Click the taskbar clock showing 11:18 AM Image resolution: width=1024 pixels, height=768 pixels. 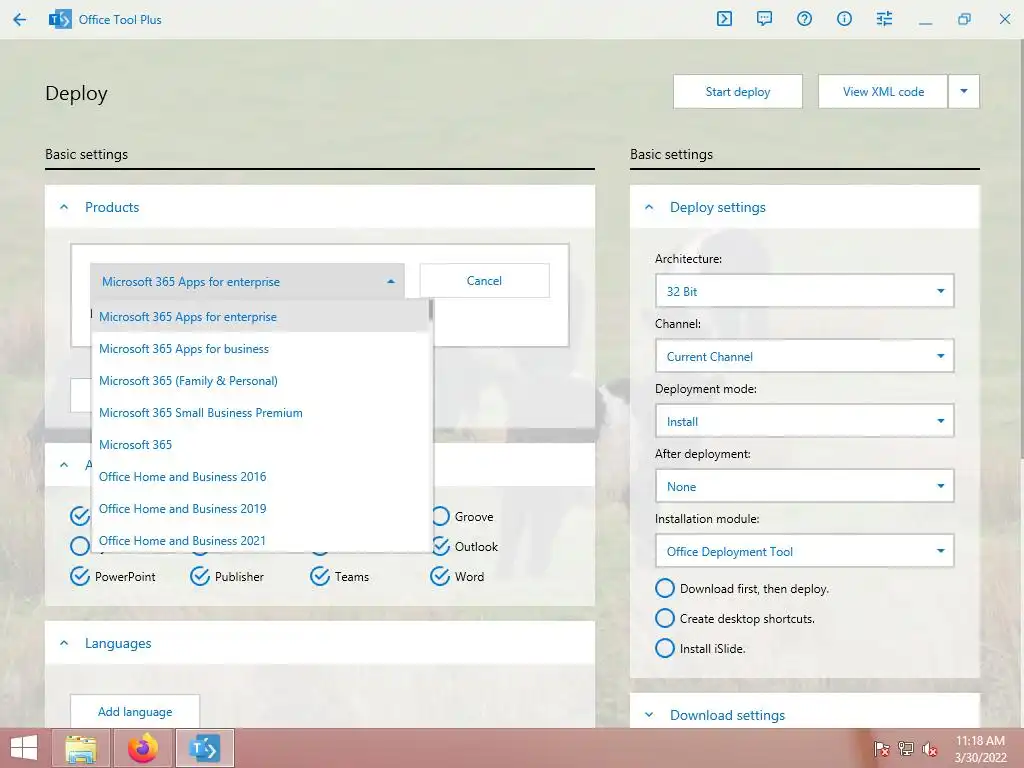980,749
